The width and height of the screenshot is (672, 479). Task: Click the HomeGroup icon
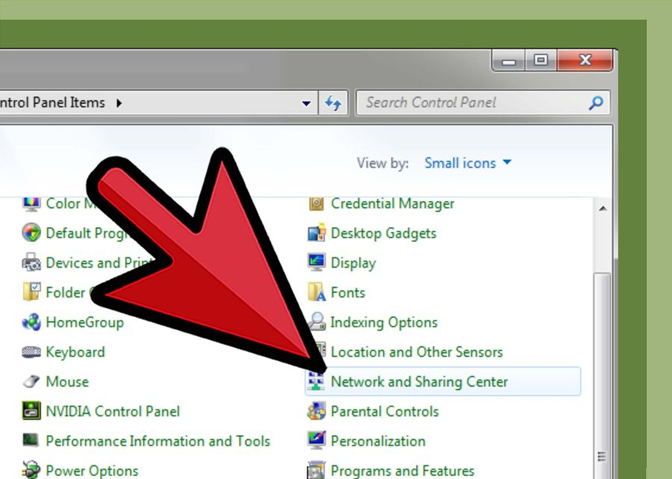pos(31,322)
